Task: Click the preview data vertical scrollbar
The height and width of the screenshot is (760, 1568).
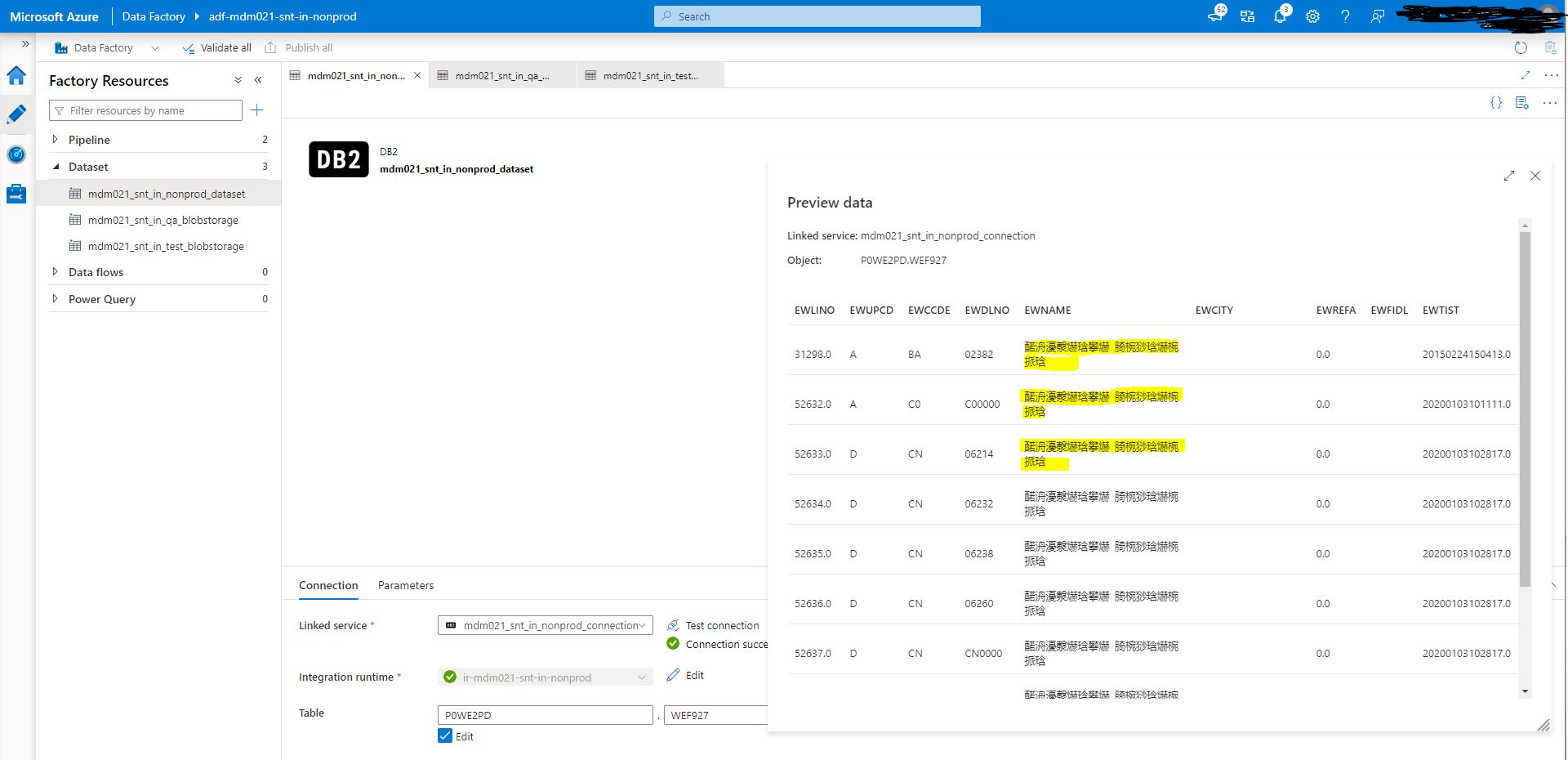Action: coord(1525,409)
